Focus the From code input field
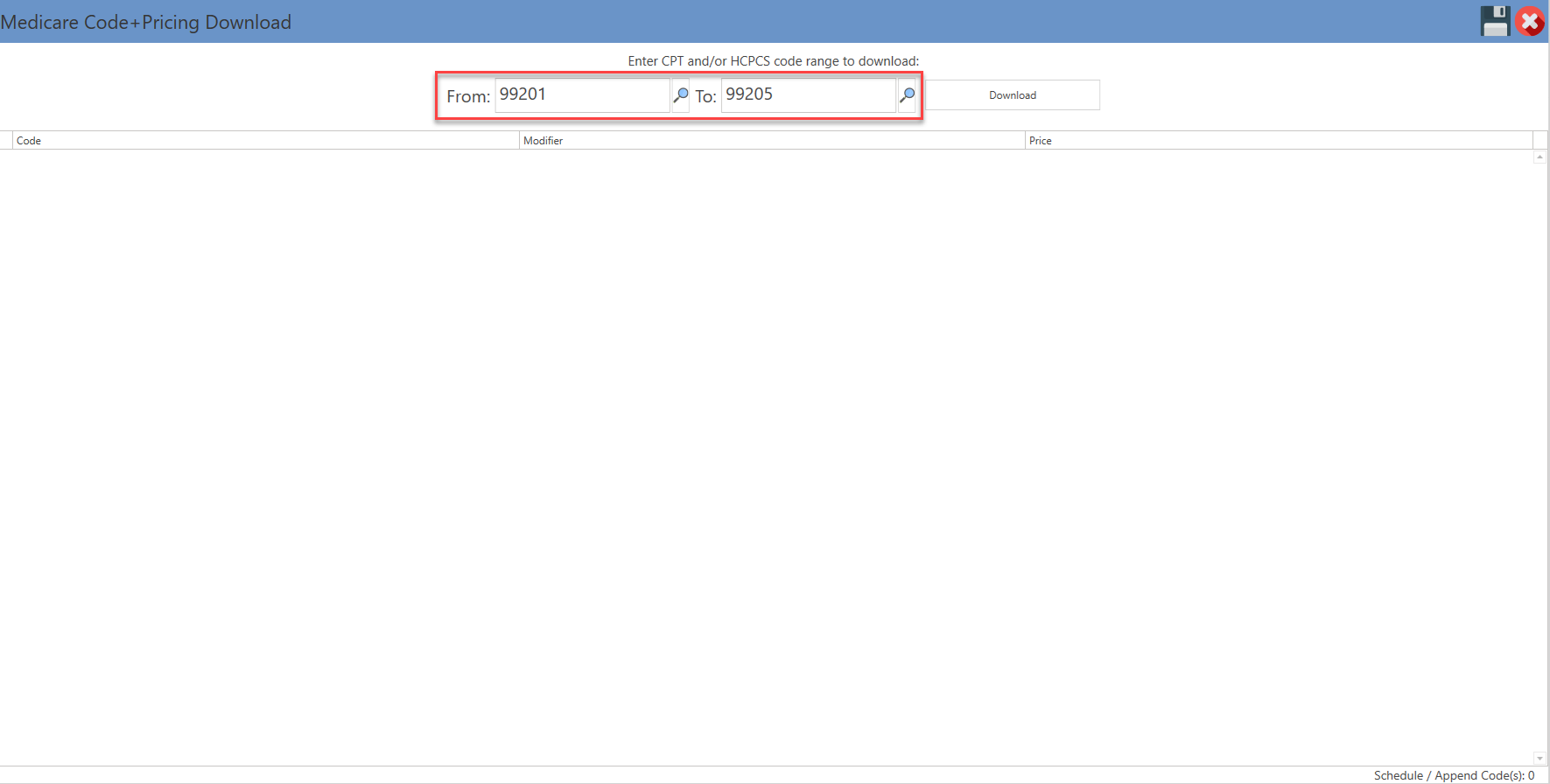1550x784 pixels. pyautogui.click(x=582, y=95)
